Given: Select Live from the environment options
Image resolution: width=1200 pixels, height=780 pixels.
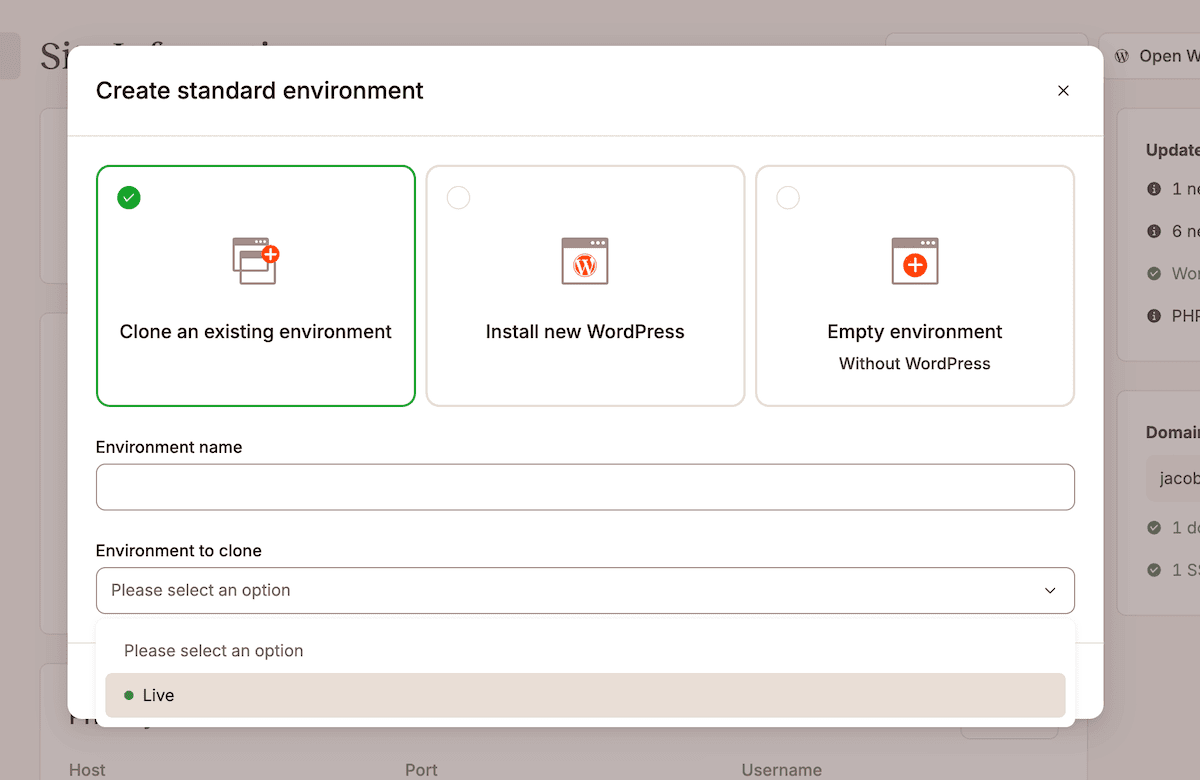Looking at the screenshot, I should coord(160,695).
